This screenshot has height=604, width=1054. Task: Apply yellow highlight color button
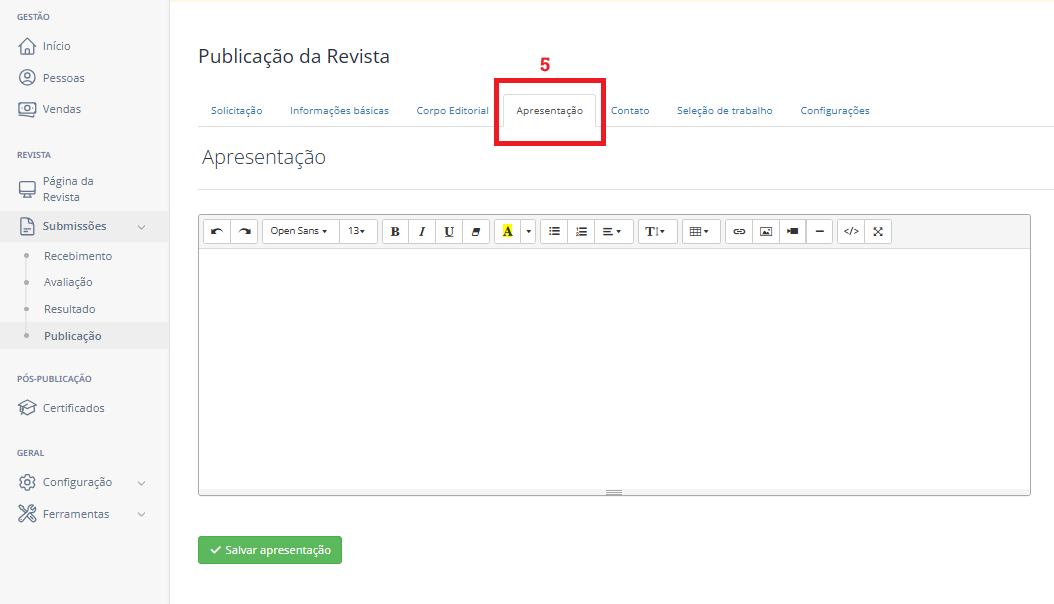click(508, 231)
